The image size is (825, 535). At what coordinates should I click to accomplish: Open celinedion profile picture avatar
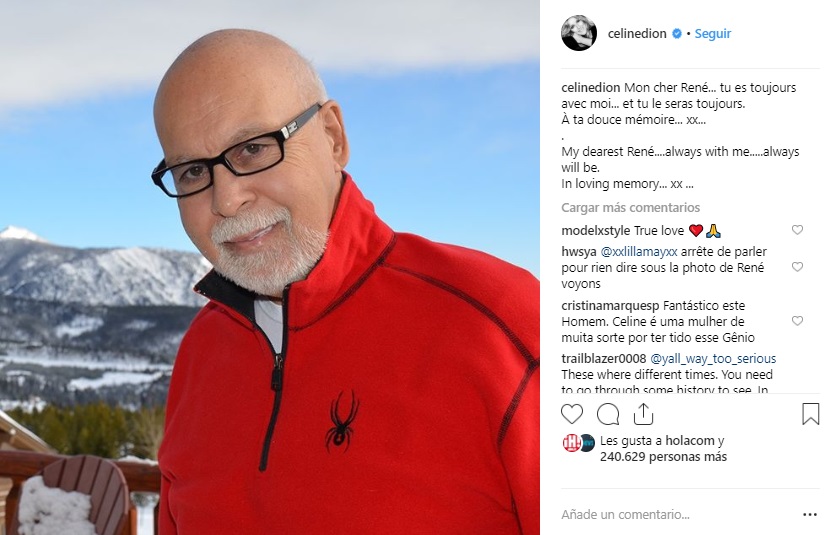(579, 33)
